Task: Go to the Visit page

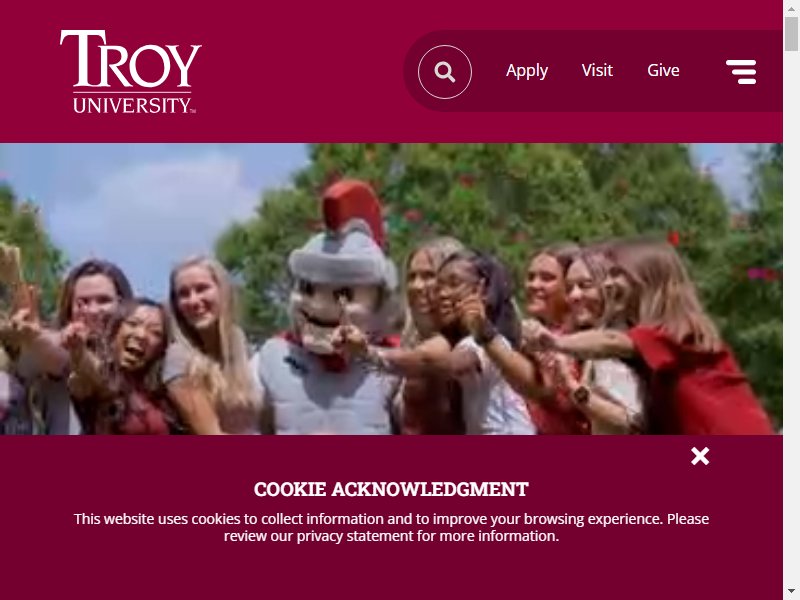Action: [x=597, y=70]
